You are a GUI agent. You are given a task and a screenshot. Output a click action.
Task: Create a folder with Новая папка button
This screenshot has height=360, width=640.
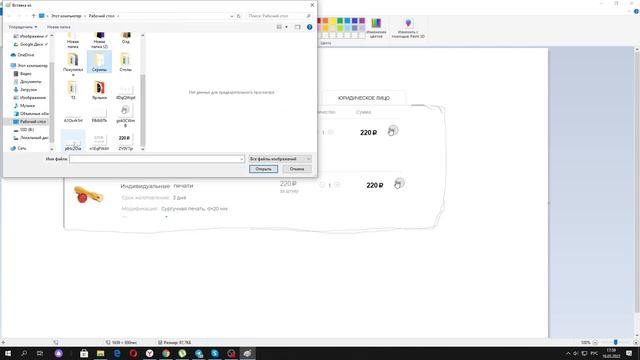[x=58, y=27]
